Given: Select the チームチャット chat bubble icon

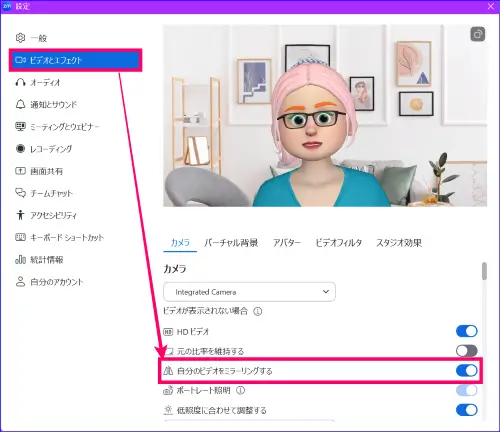Looking at the screenshot, I should (x=20, y=193).
